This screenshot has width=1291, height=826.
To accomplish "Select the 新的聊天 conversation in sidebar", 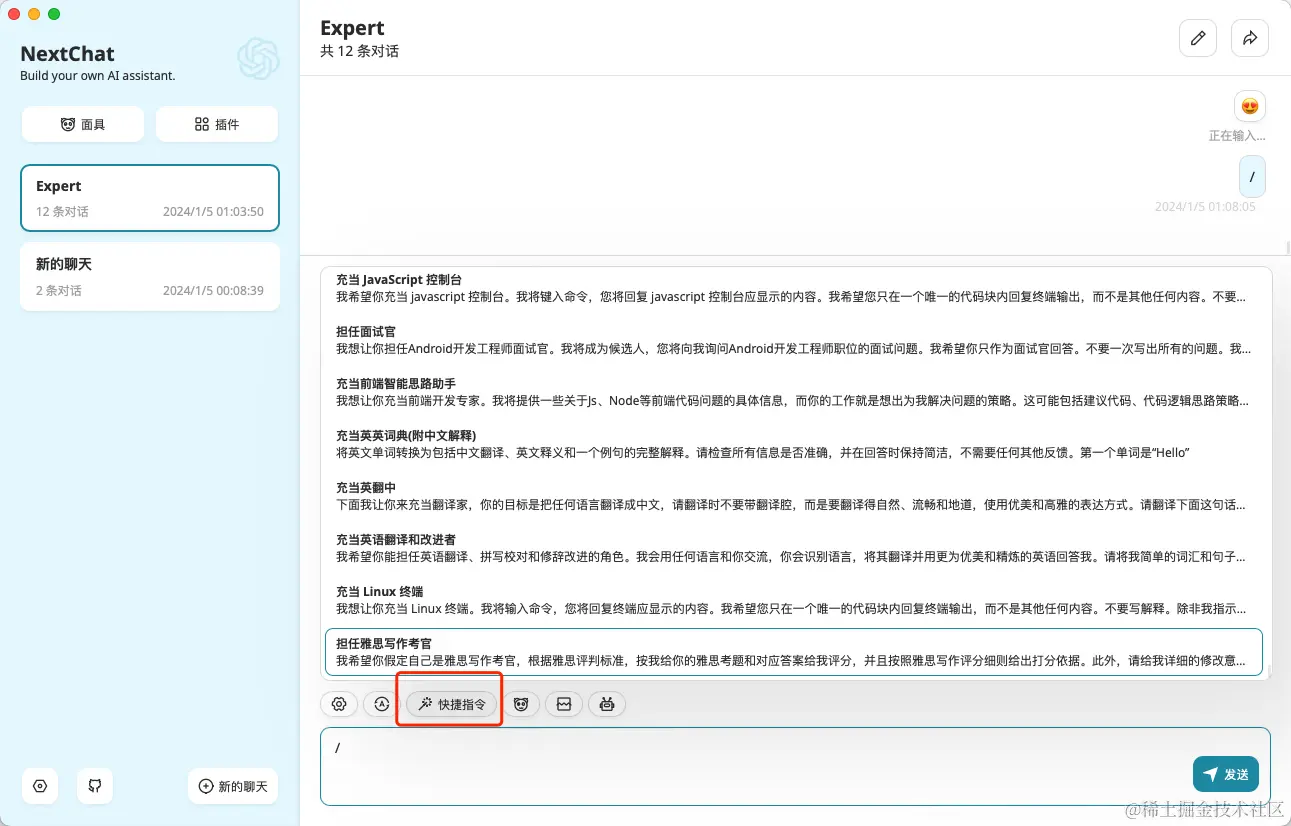I will coord(150,277).
